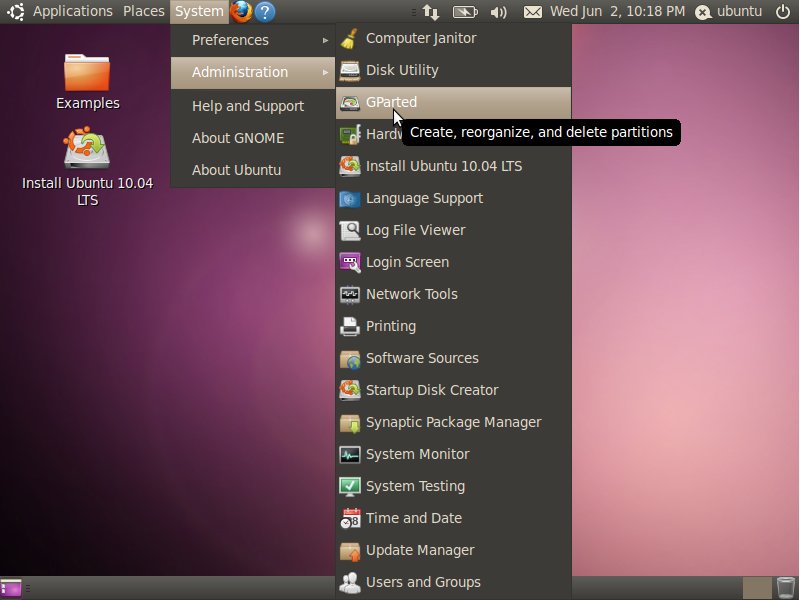Image resolution: width=800 pixels, height=600 pixels.
Task: Click the GParted icon in menu
Action: 349,103
